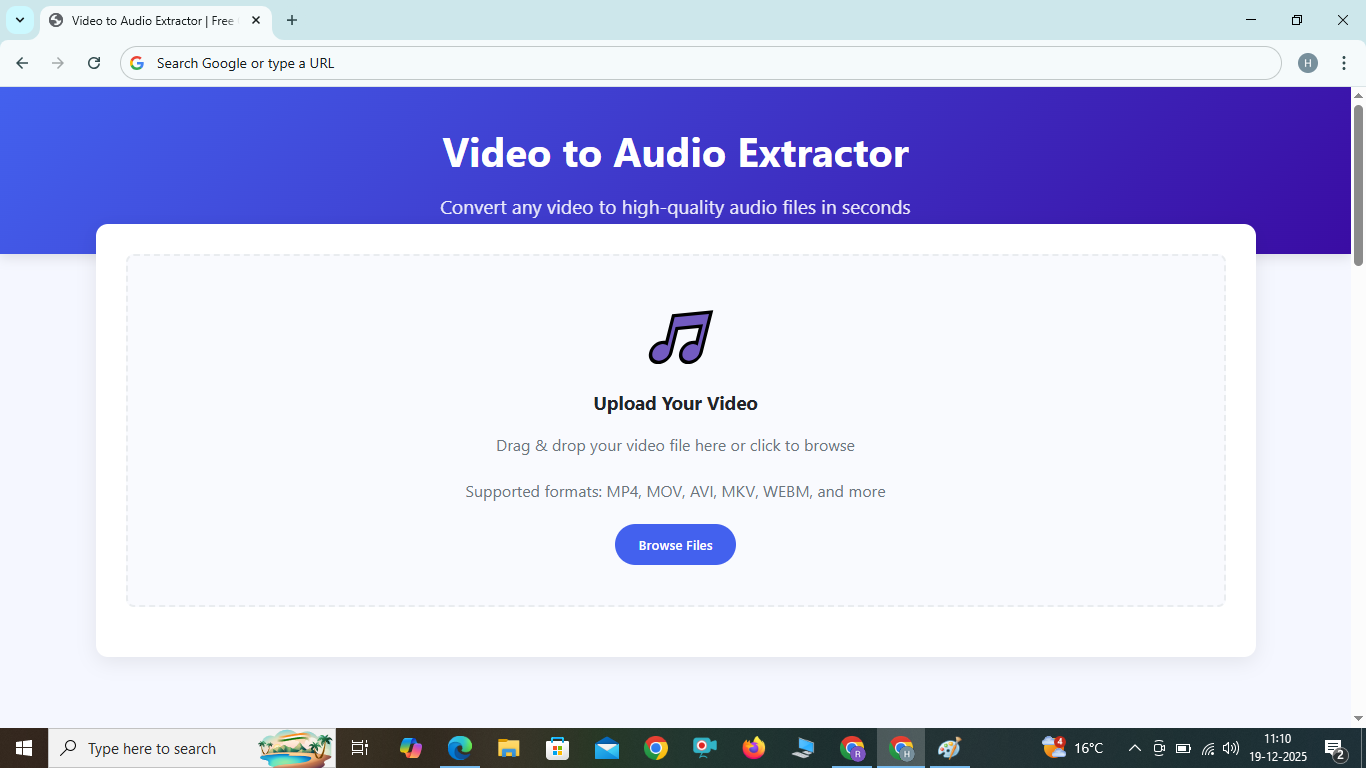Click the back navigation arrow
Viewport: 1366px width, 768px height.
(x=22, y=62)
